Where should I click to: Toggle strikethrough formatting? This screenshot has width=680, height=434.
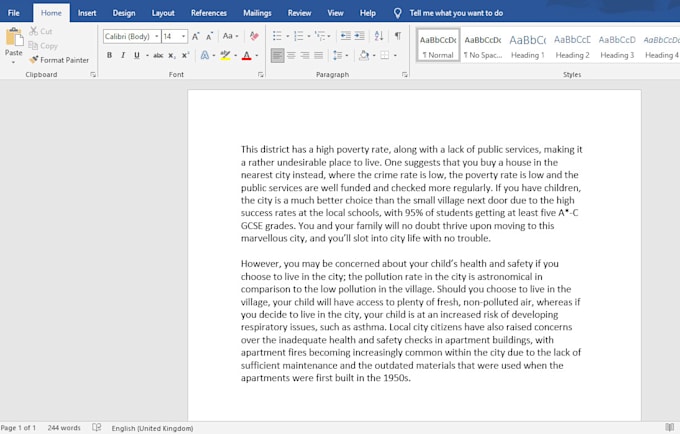pyautogui.click(x=158, y=55)
